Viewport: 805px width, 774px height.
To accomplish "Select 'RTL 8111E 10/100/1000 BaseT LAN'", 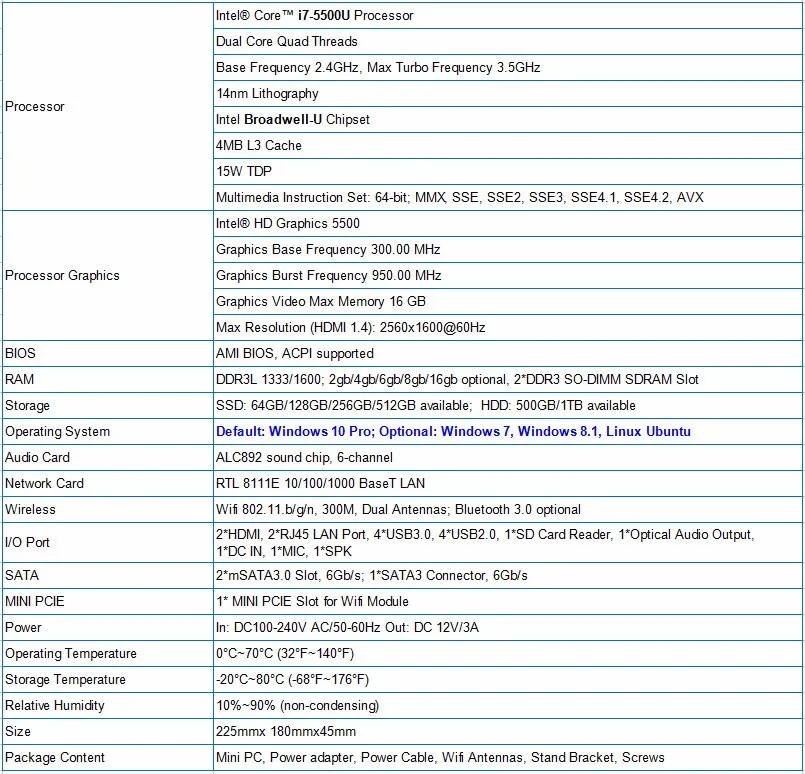I will coord(508,483).
